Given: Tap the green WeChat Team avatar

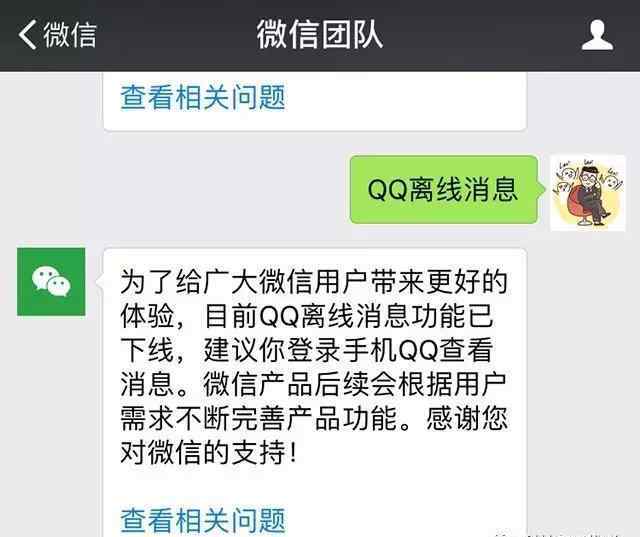Looking at the screenshot, I should click(51, 282).
